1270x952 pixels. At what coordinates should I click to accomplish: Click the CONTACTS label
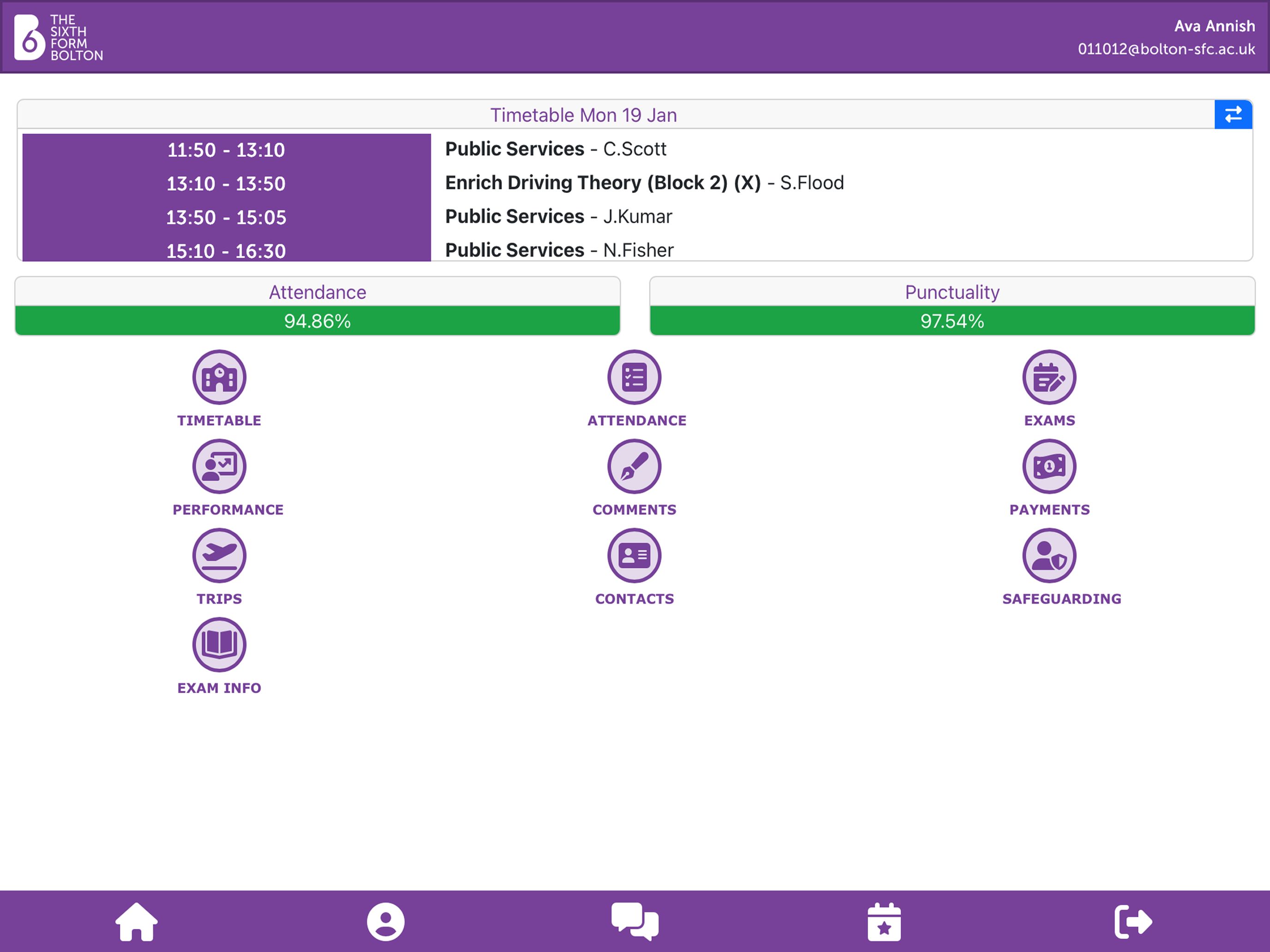click(x=635, y=599)
